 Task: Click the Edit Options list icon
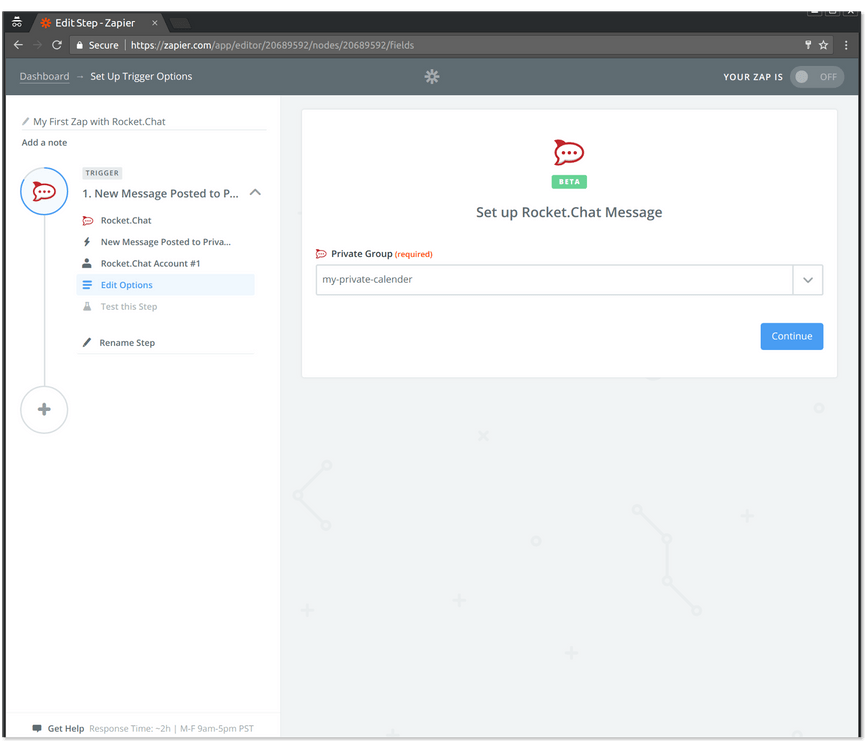tap(87, 285)
